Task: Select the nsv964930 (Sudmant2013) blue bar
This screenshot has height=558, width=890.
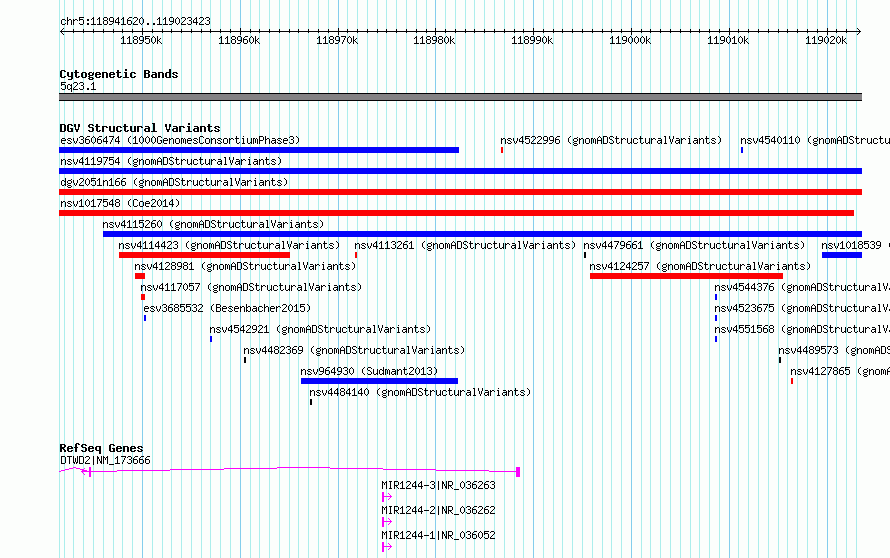Action: pos(379,381)
